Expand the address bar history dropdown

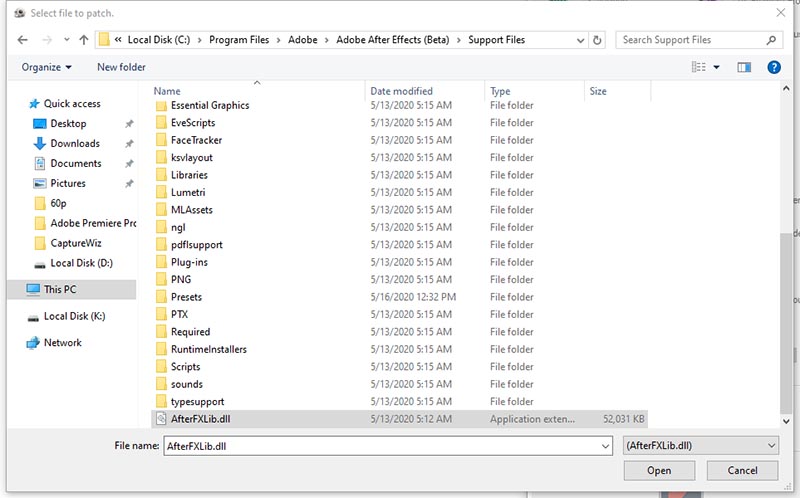click(x=580, y=40)
